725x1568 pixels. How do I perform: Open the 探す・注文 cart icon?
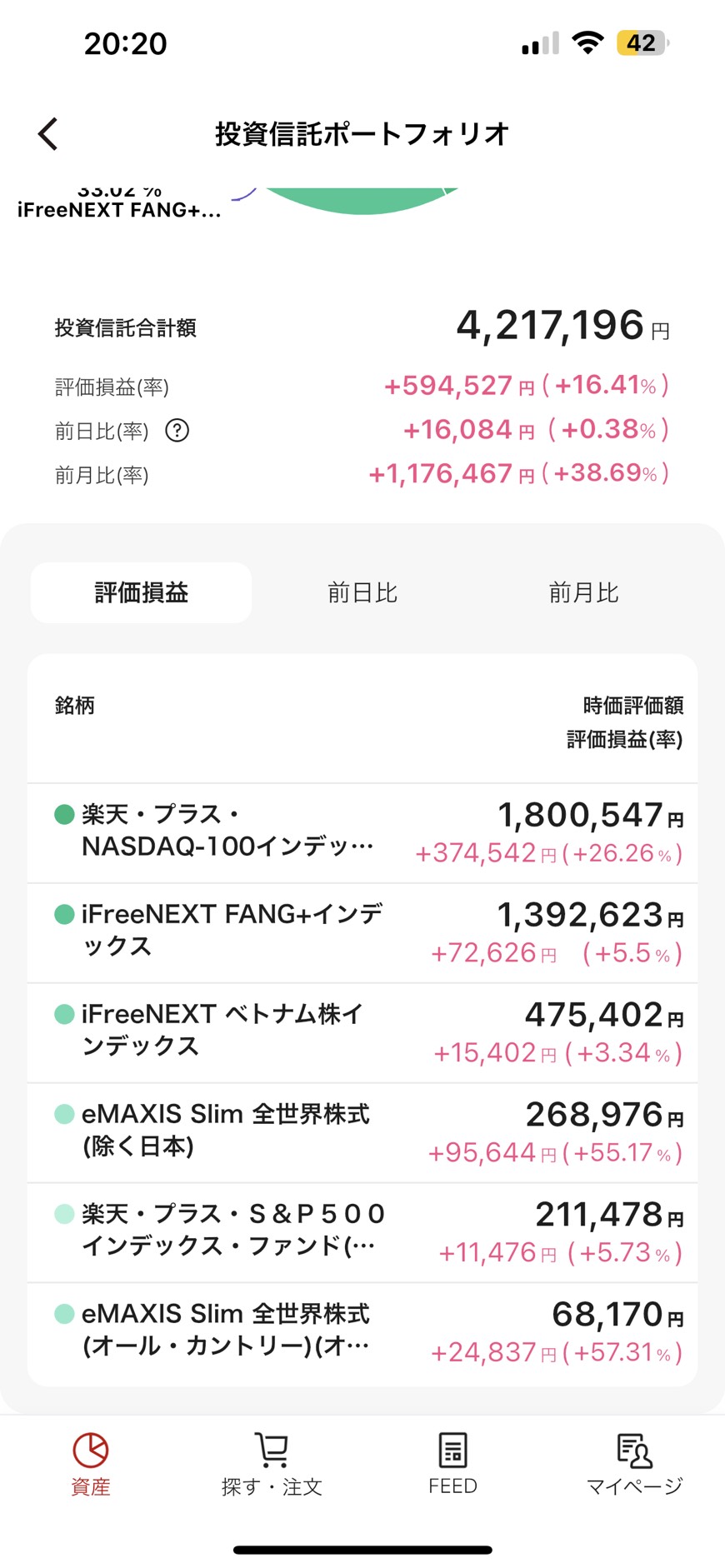[271, 1451]
